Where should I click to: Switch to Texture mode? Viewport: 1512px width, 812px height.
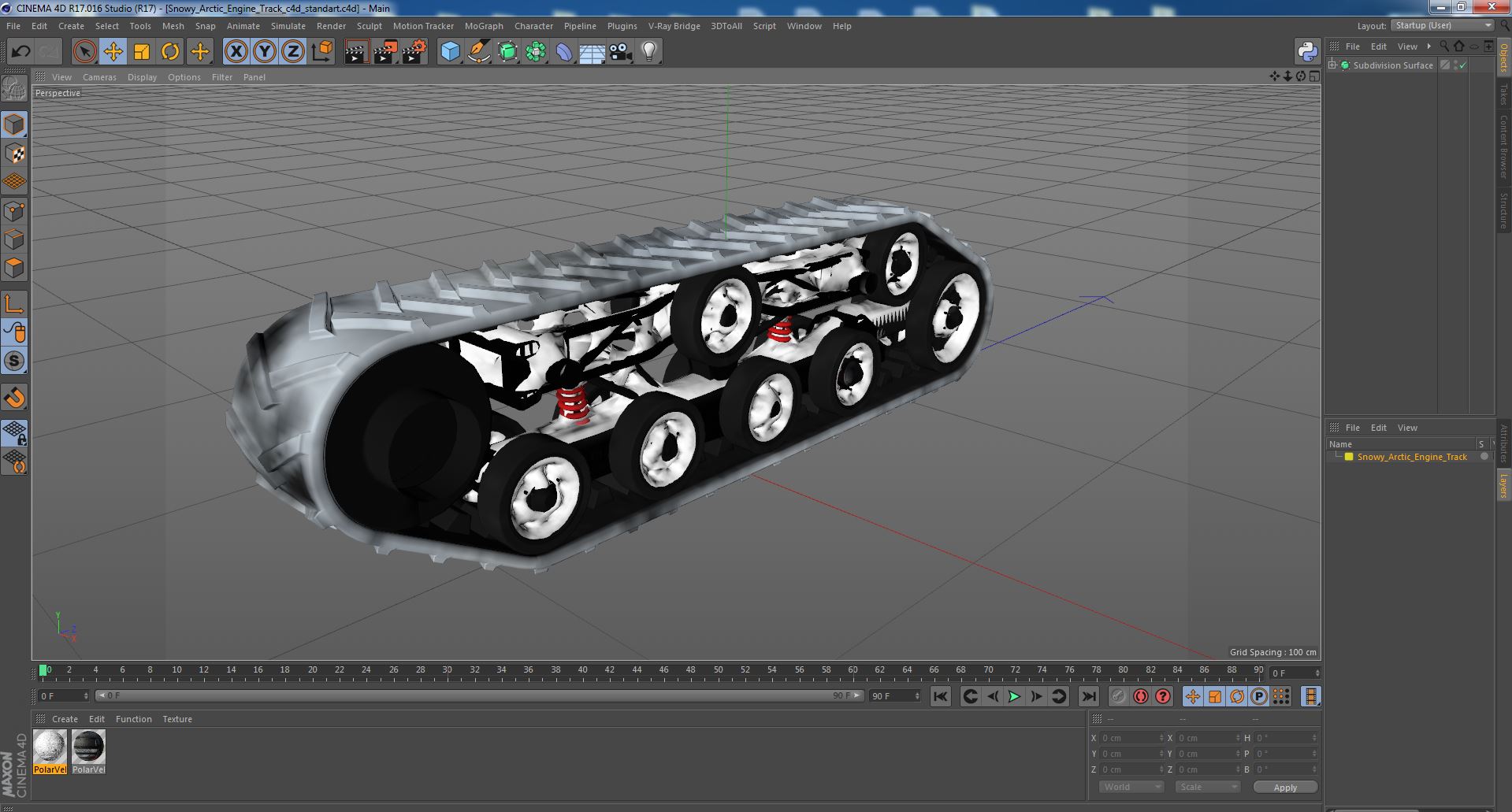click(14, 154)
